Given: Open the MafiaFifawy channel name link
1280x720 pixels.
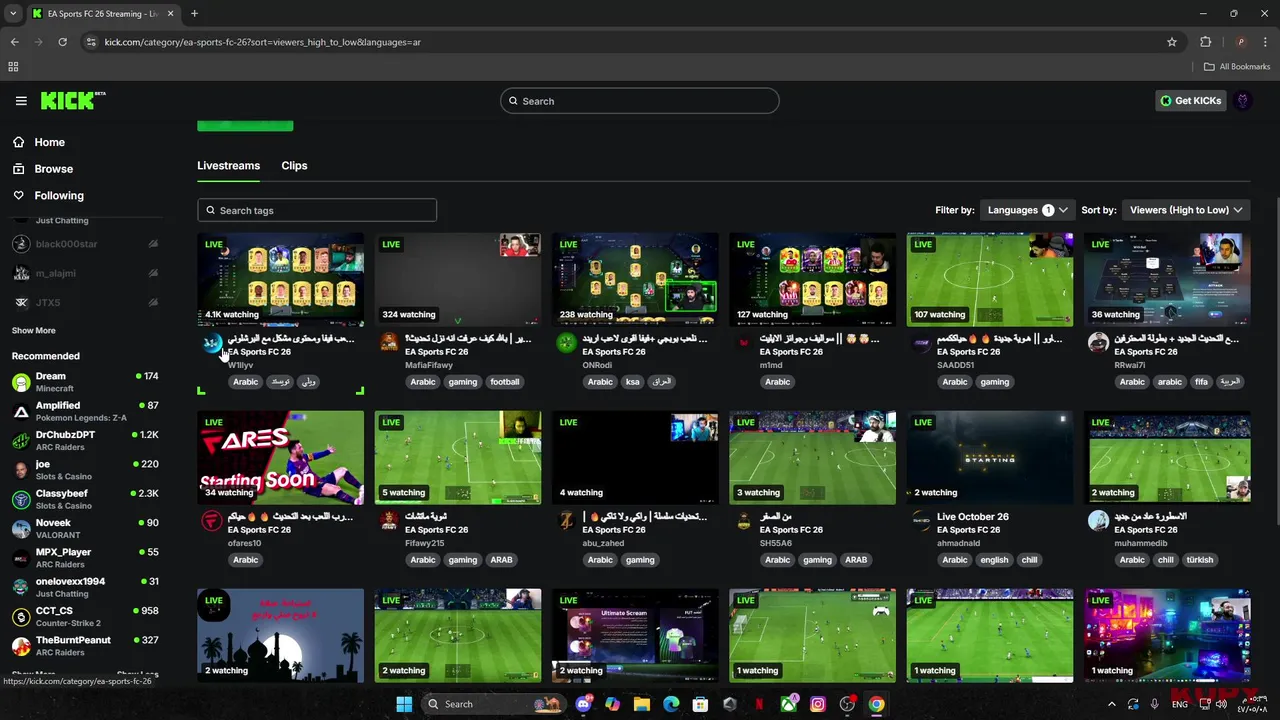Looking at the screenshot, I should coord(429,365).
